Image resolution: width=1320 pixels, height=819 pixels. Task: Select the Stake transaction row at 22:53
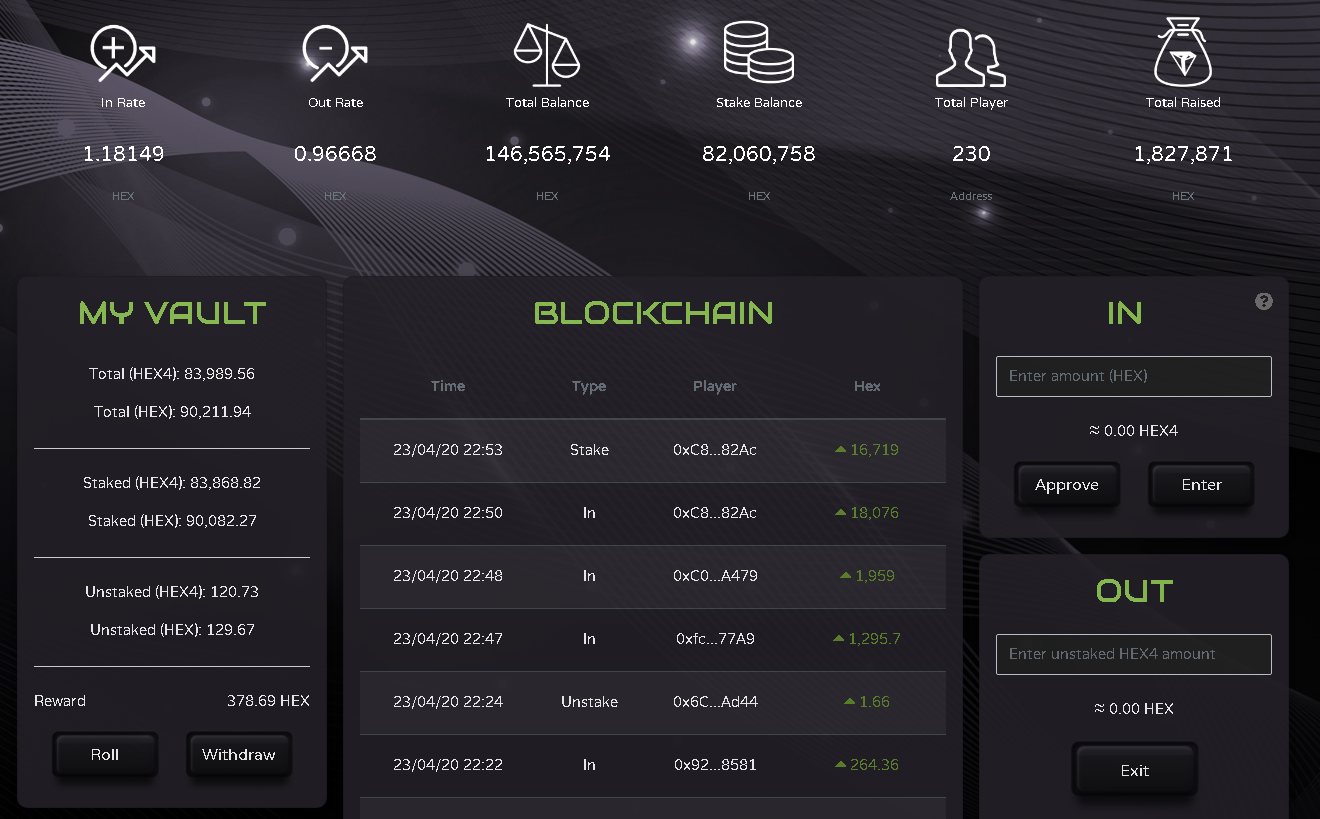[x=652, y=450]
